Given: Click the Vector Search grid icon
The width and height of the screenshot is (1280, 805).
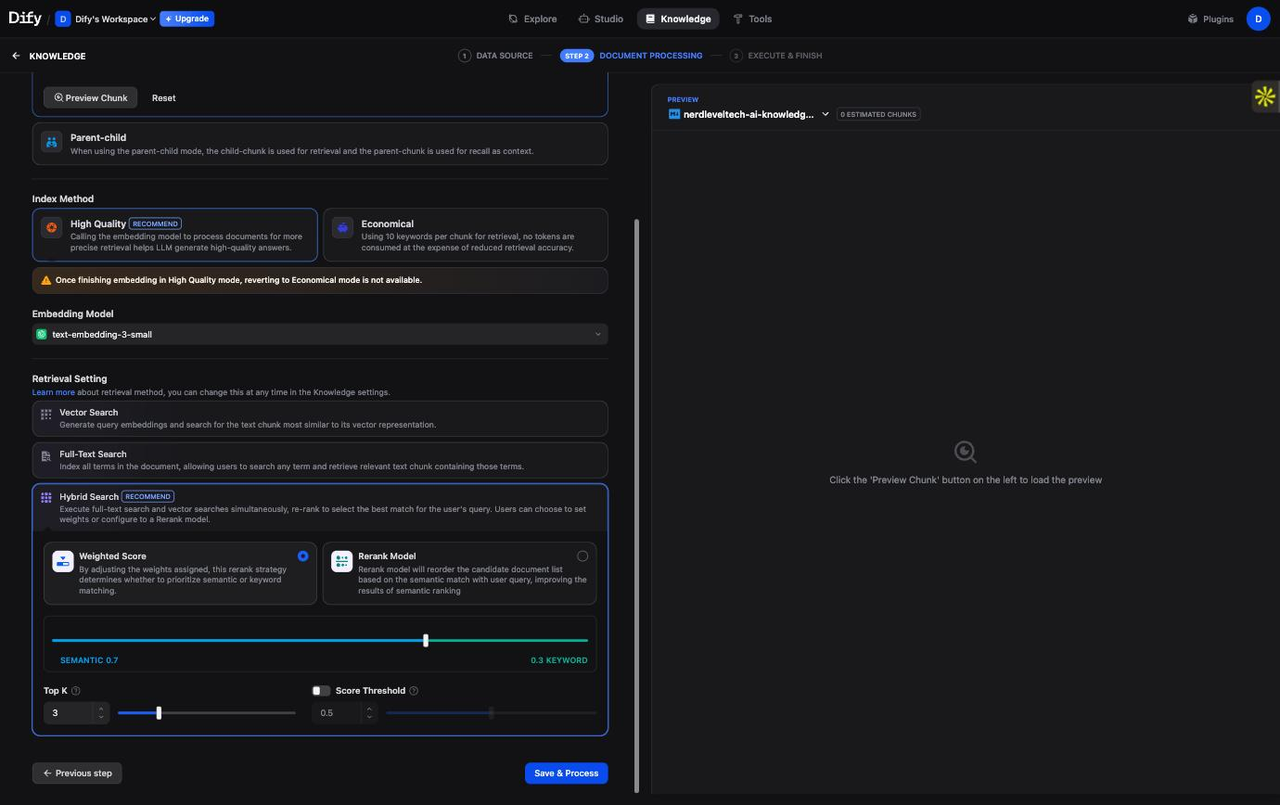Looking at the screenshot, I should coord(46,414).
